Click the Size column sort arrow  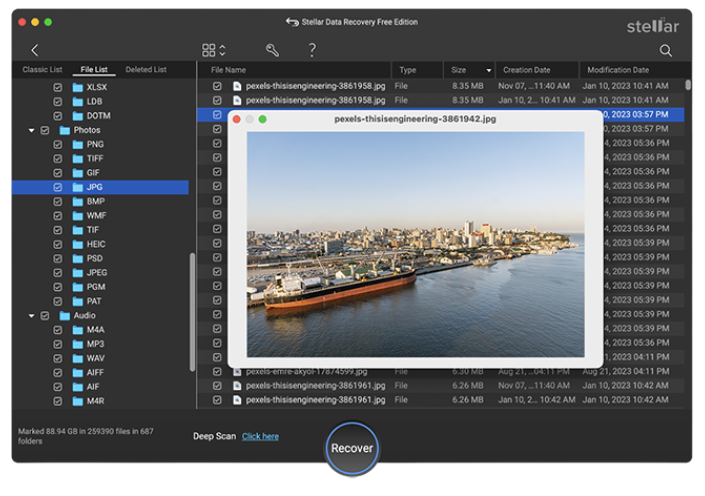pyautogui.click(x=489, y=71)
